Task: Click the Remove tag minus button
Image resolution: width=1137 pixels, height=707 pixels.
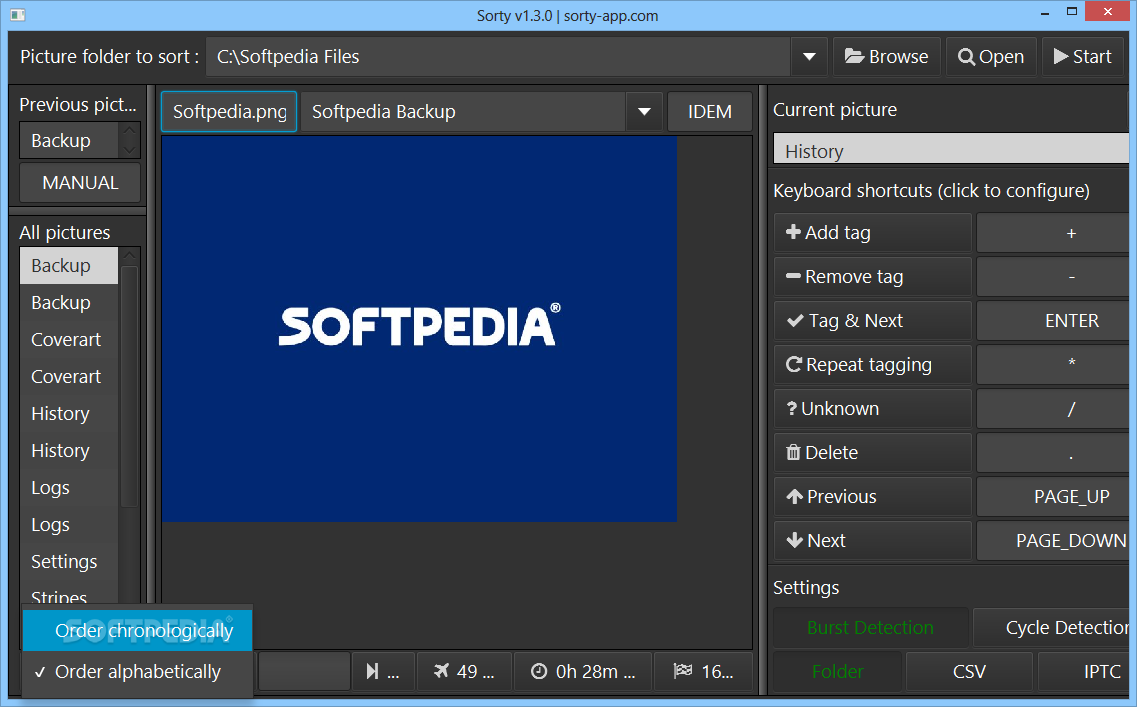Action: pos(872,276)
